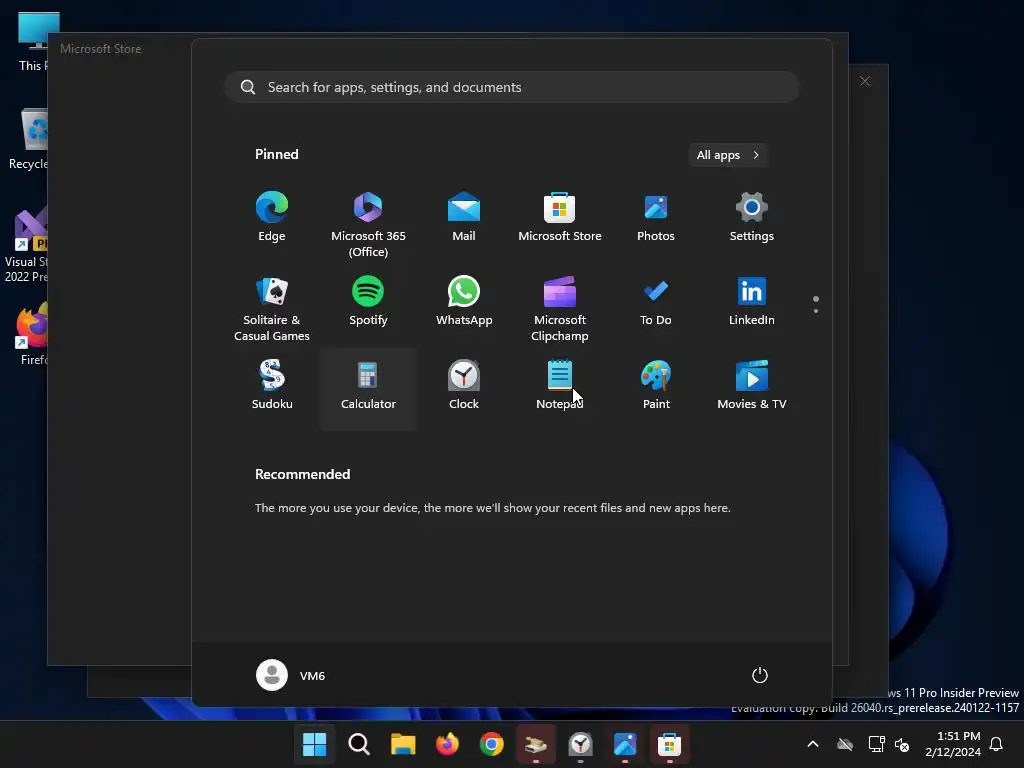Launch Chrome from the taskbar
The image size is (1024, 768).
coord(492,744)
